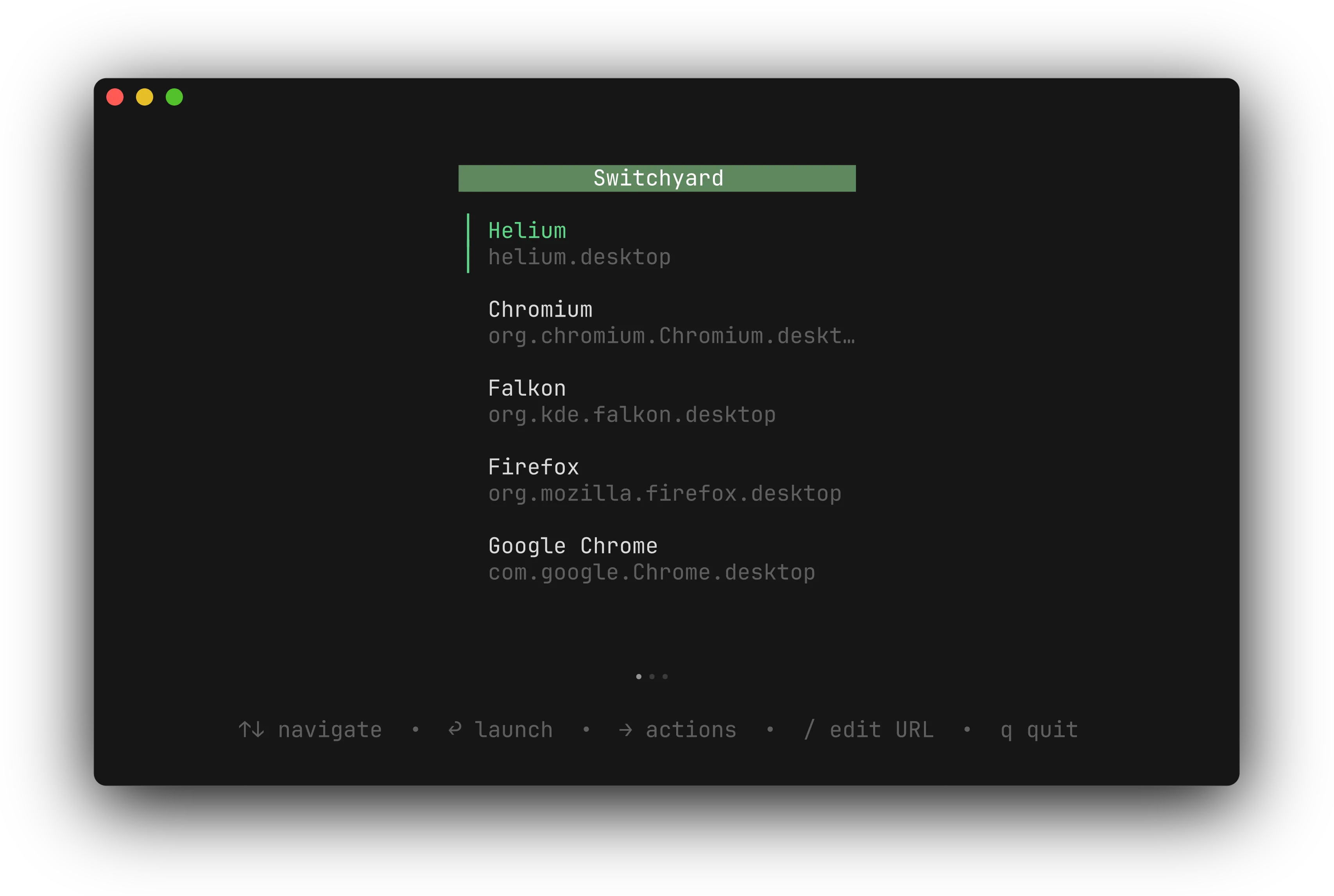
Task: Go to the third pagination dot
Action: (x=665, y=677)
